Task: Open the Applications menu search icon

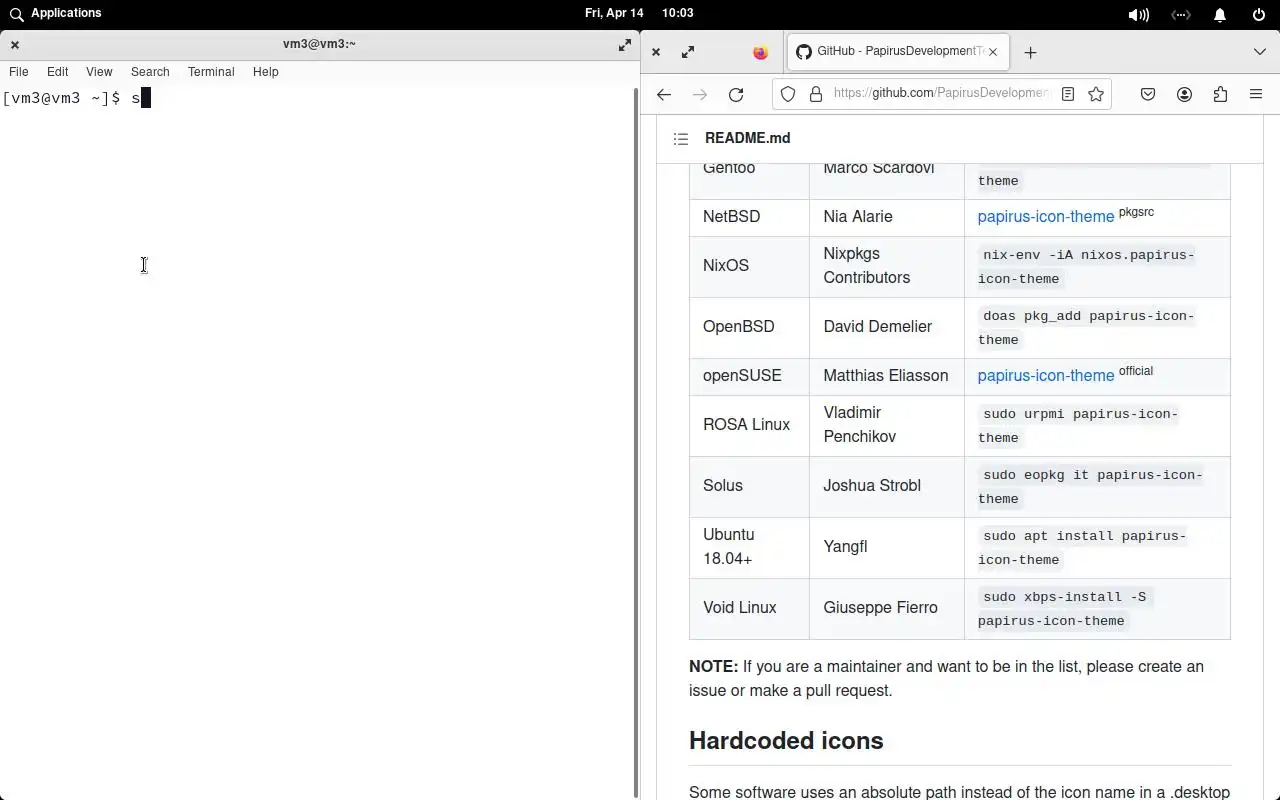Action: (16, 14)
